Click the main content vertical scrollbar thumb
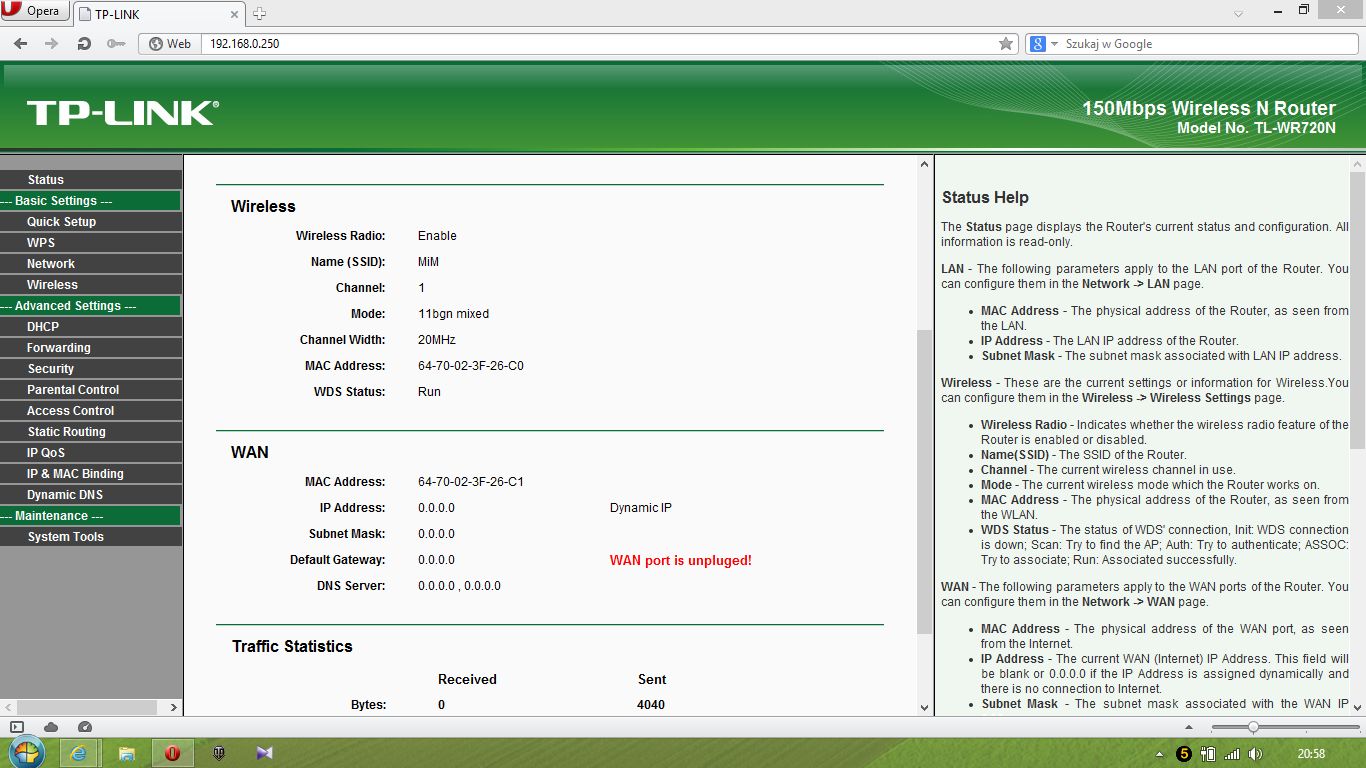Screen dimensions: 1366x768 click(924, 480)
